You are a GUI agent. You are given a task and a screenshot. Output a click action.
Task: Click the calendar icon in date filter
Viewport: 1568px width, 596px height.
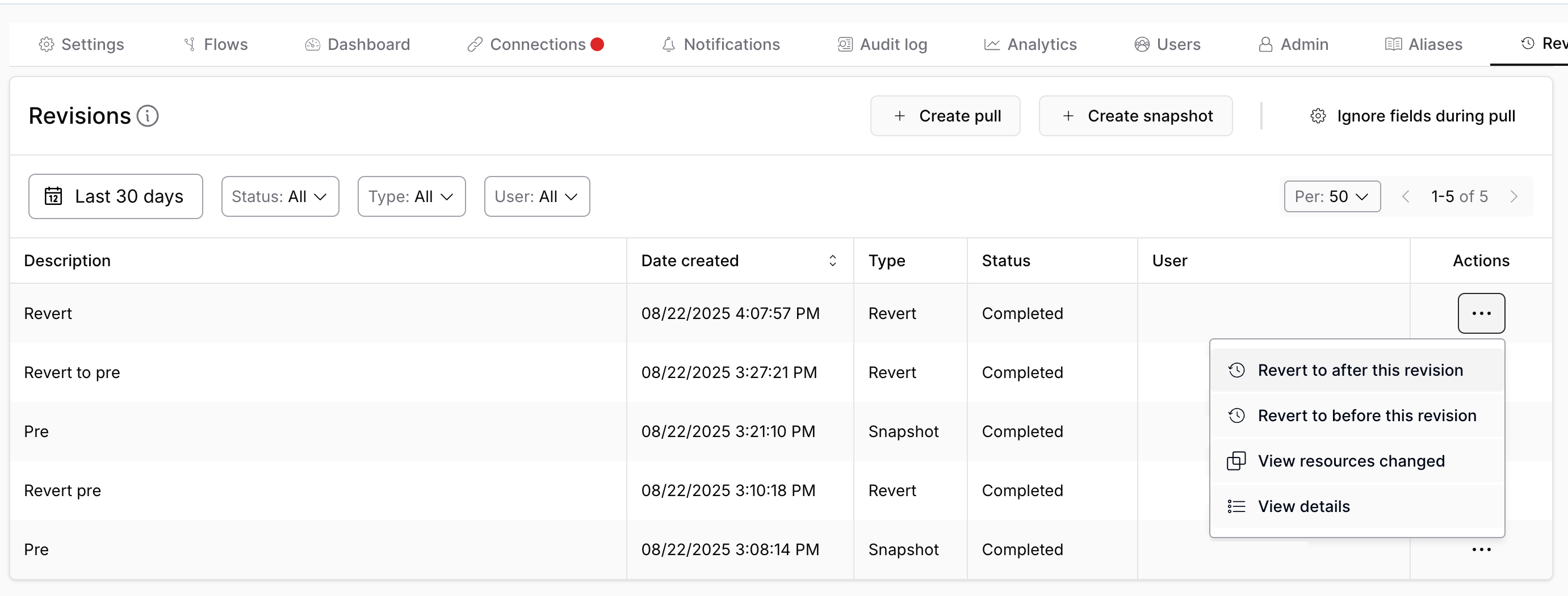(x=53, y=196)
